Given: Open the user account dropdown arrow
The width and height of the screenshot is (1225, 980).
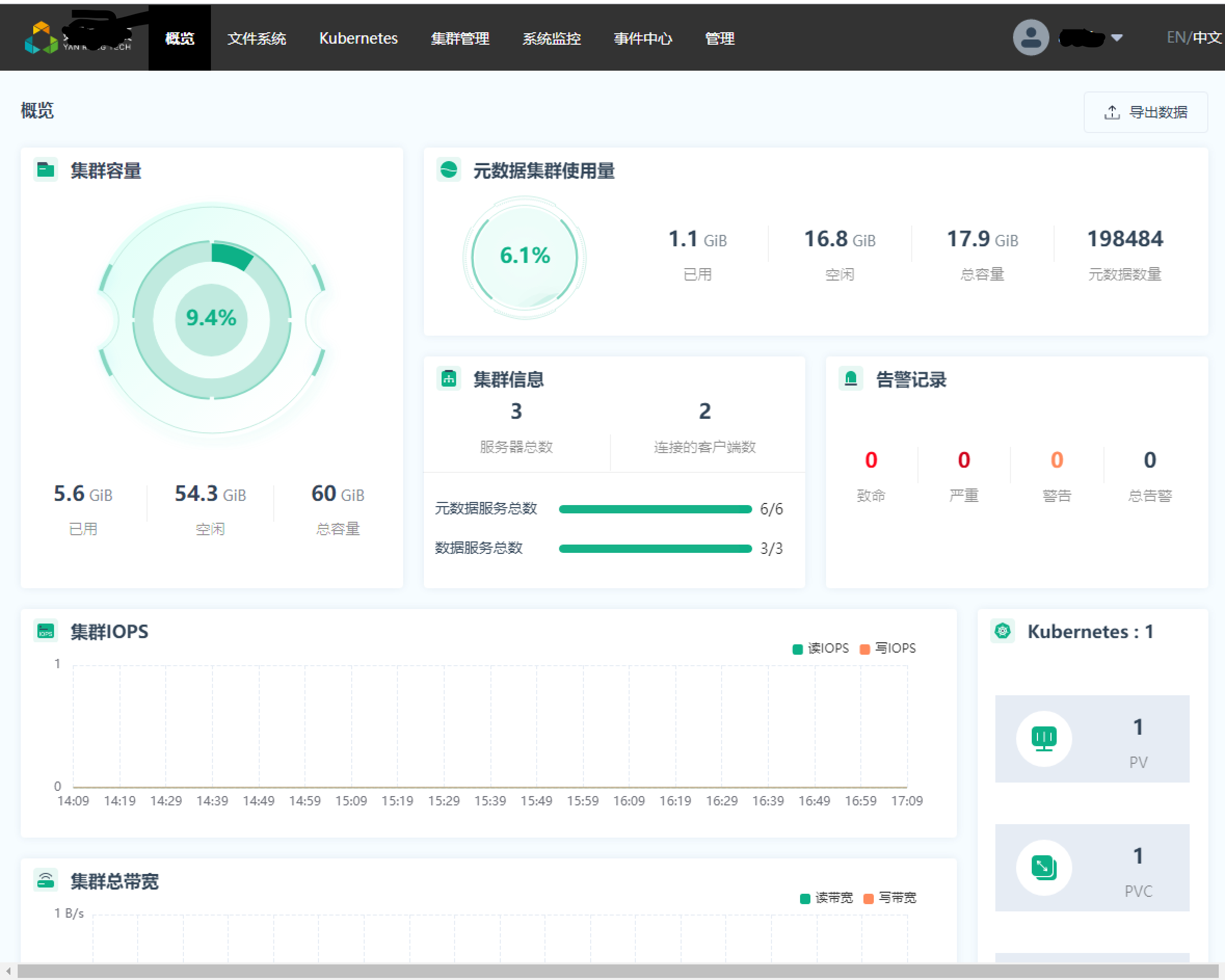Looking at the screenshot, I should click(x=1116, y=38).
